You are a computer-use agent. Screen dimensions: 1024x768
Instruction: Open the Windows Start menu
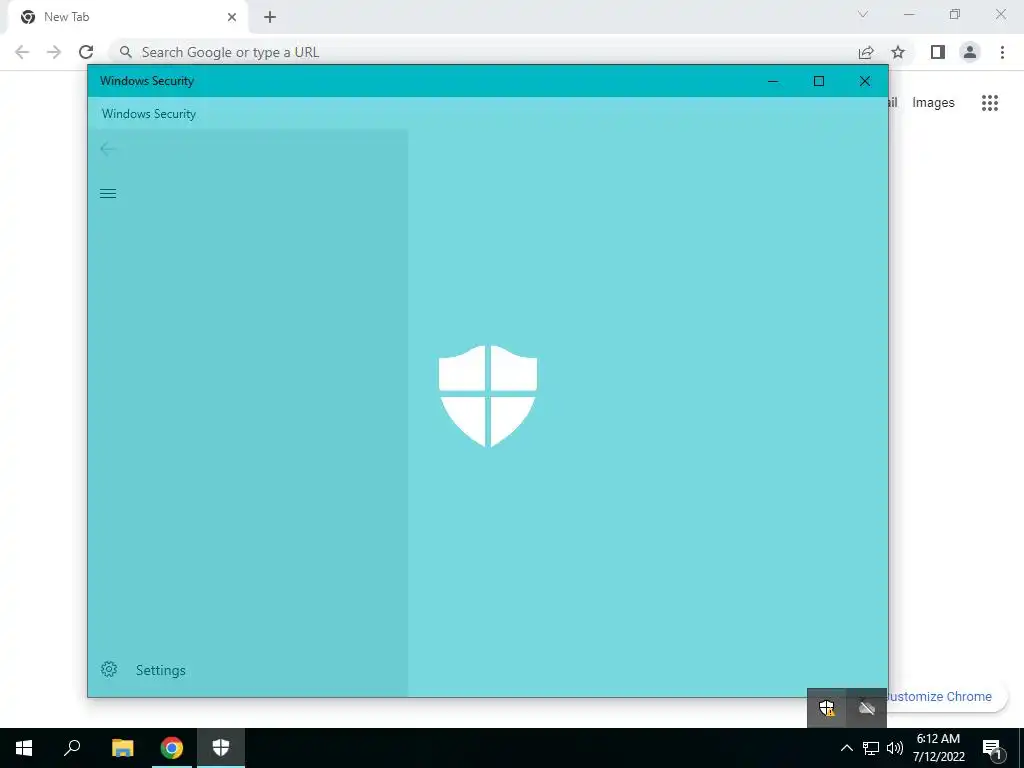pos(24,748)
